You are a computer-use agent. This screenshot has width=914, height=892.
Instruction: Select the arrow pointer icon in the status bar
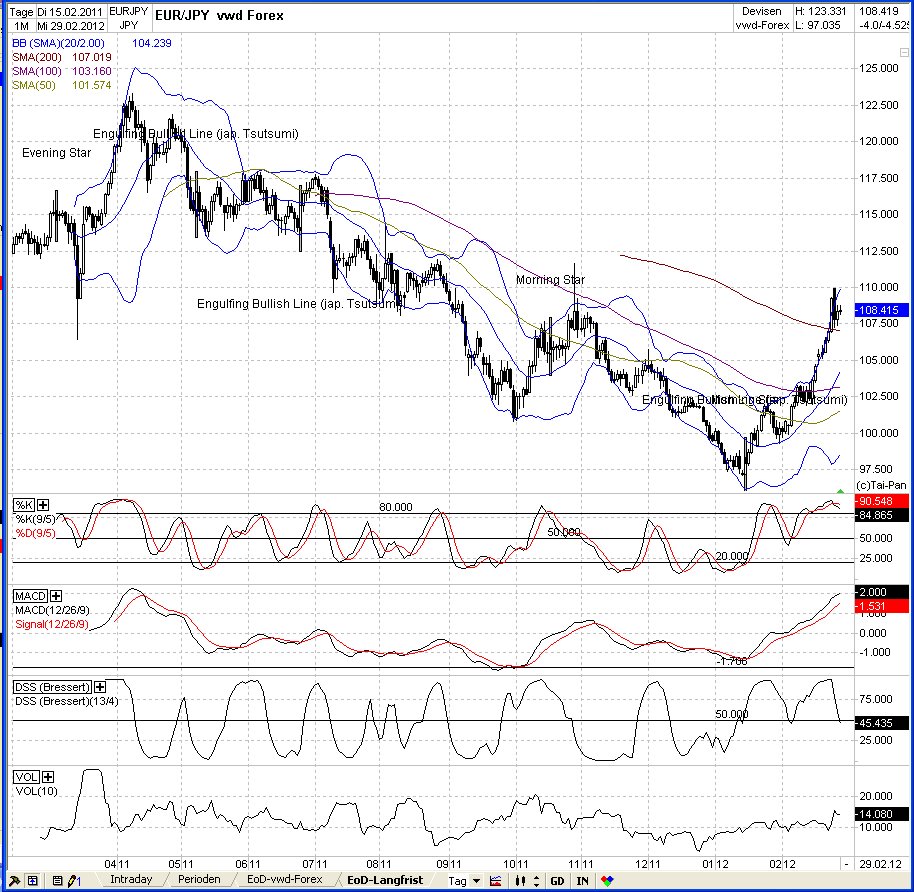[15, 879]
